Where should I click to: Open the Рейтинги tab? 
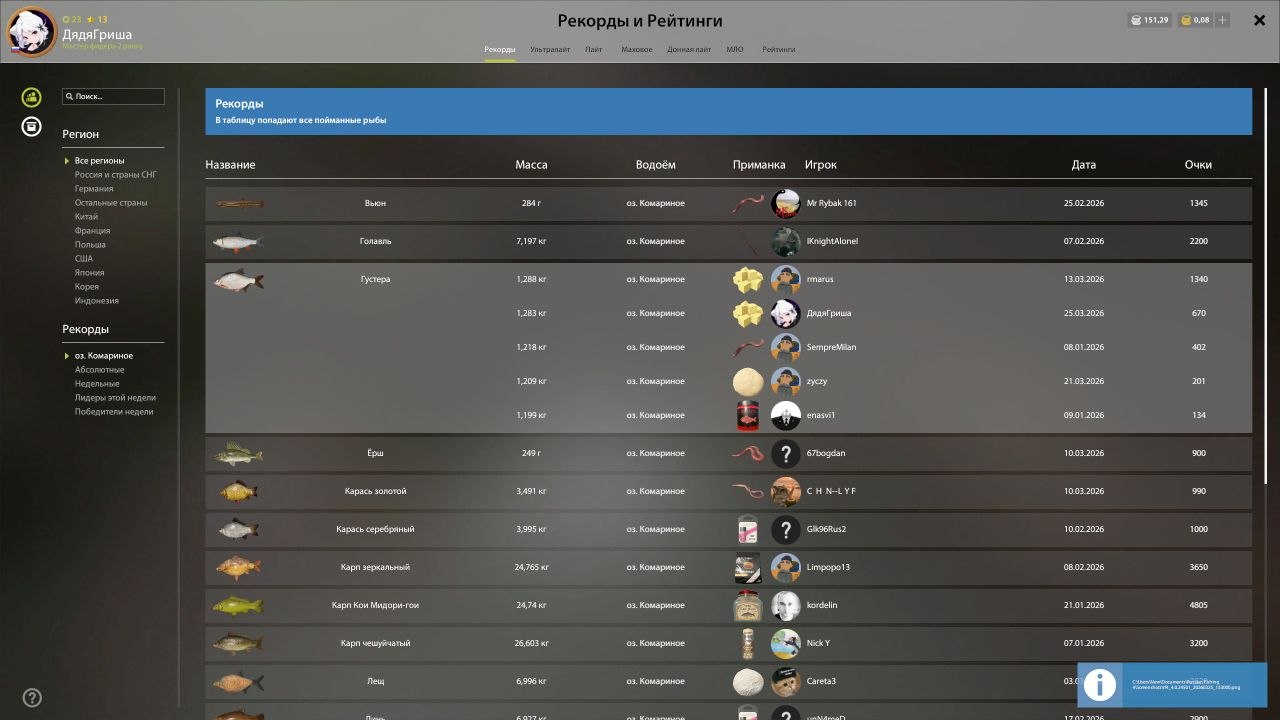(778, 49)
